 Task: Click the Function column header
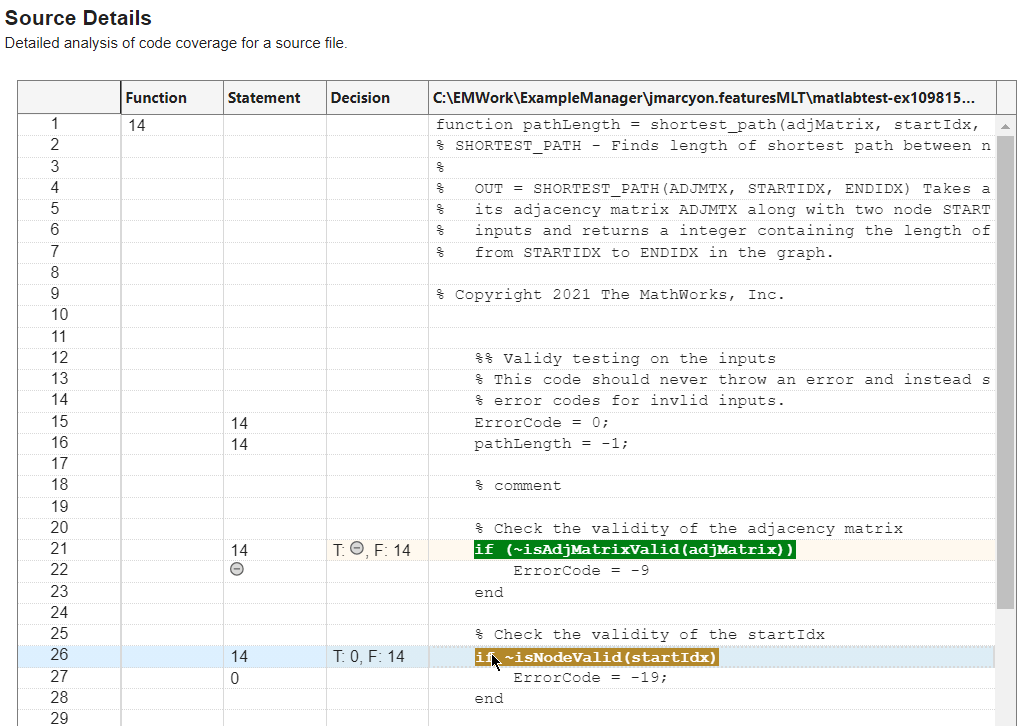[156, 98]
